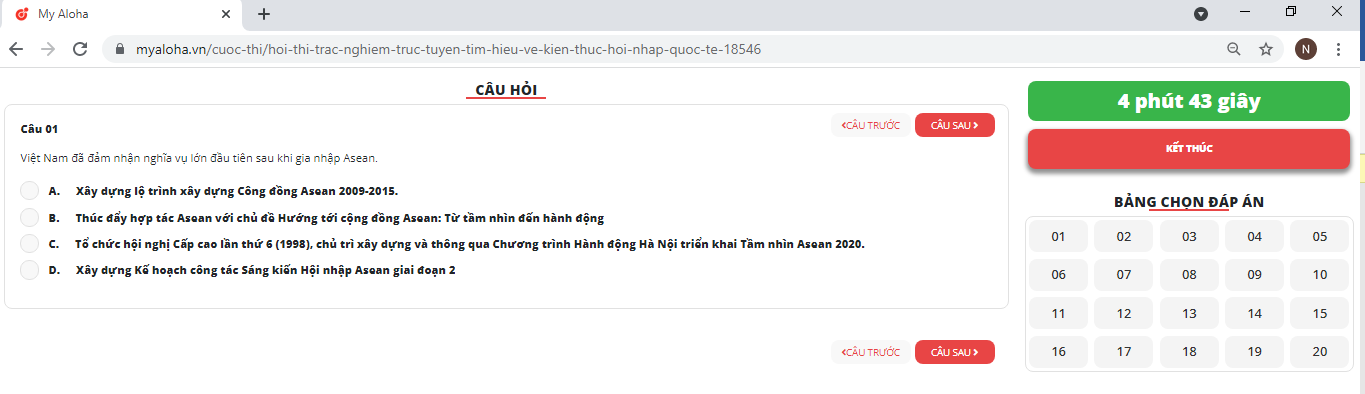Open the profile avatar N
The width and height of the screenshot is (1365, 394).
(x=1305, y=49)
